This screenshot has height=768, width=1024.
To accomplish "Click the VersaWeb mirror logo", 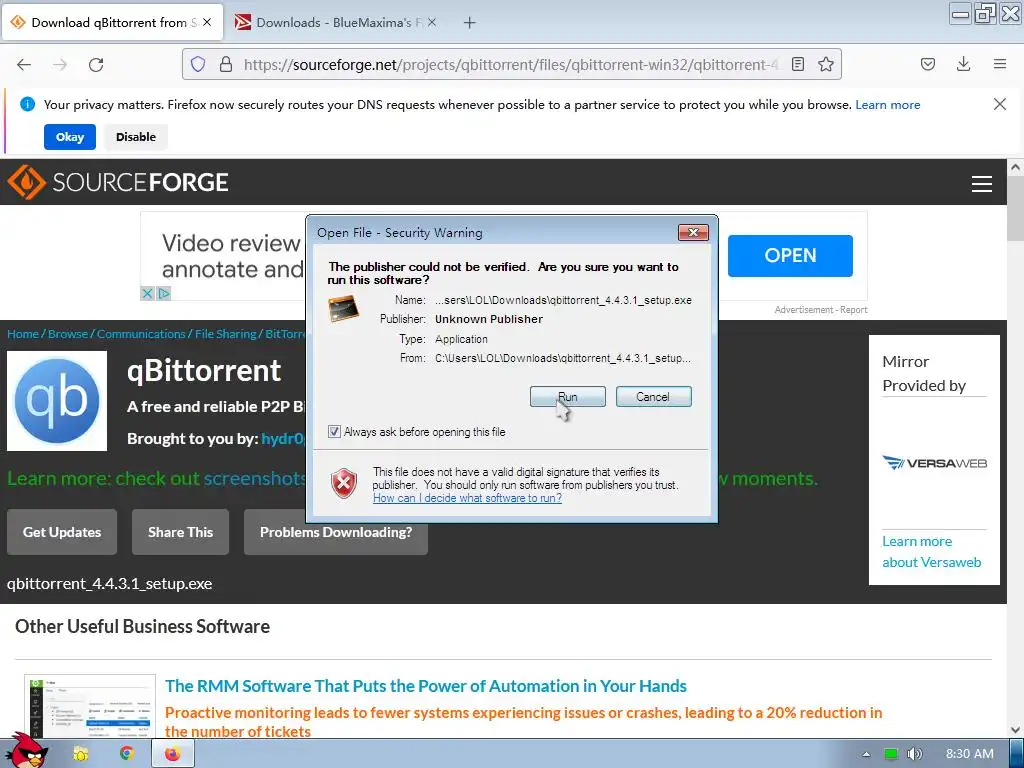I will tap(935, 463).
